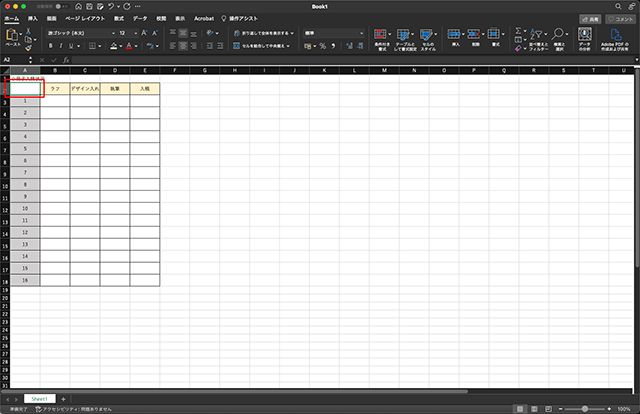
Task: Open Conditional Formatting (条件付き書式) icon
Action: pos(381,35)
